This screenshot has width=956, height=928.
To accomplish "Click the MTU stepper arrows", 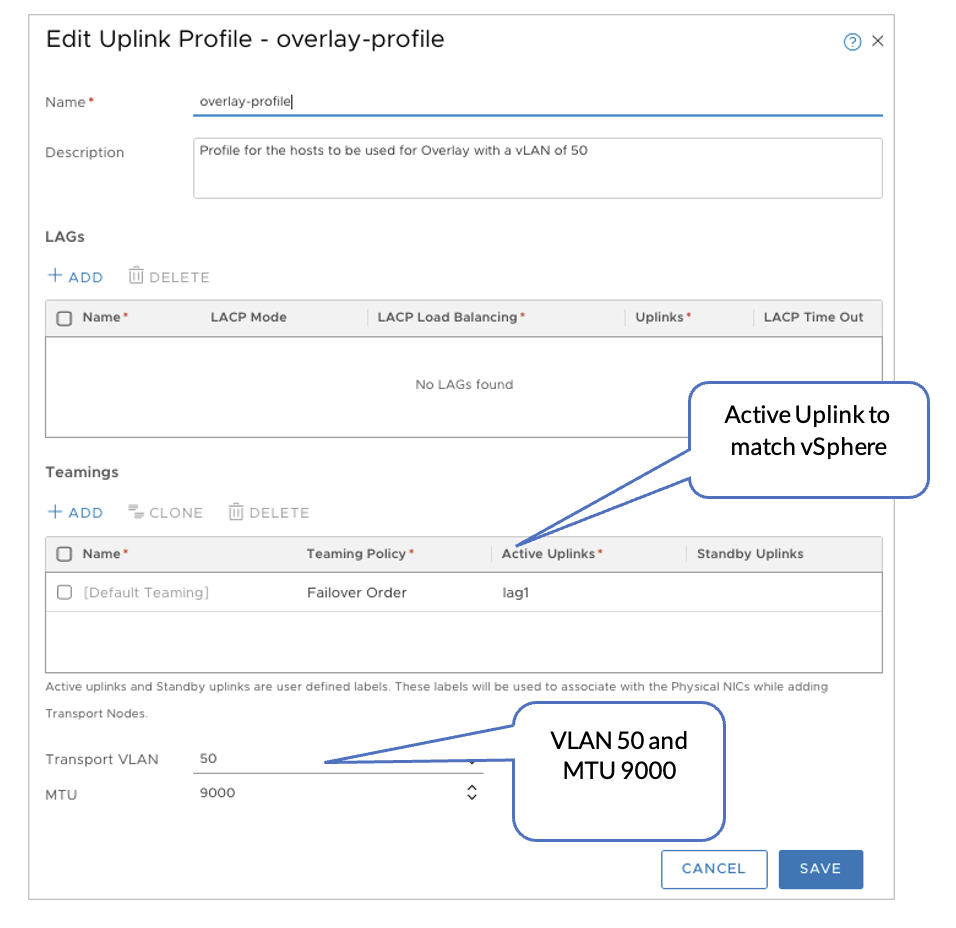I will 472,793.
